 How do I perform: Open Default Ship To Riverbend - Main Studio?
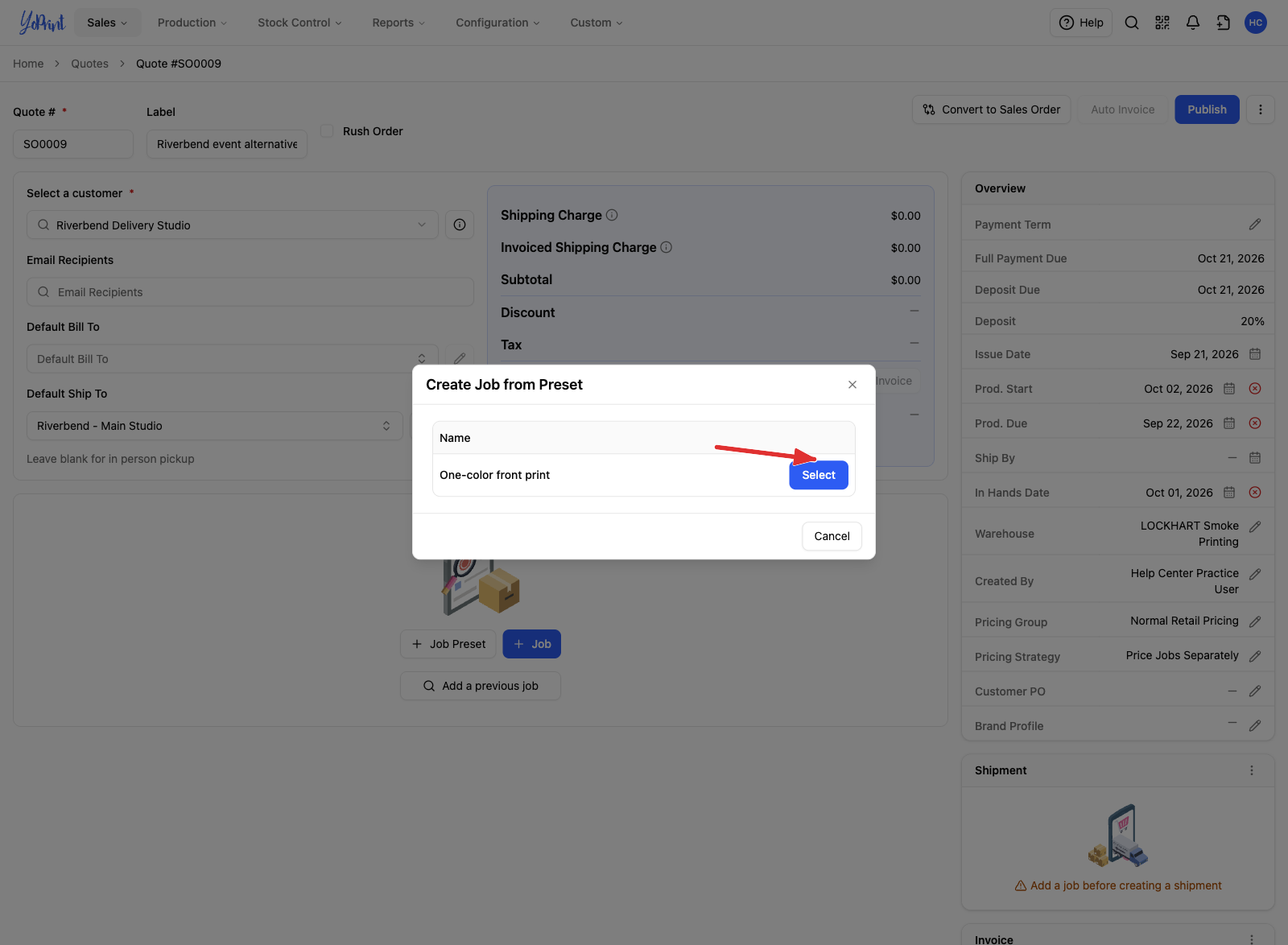point(215,426)
